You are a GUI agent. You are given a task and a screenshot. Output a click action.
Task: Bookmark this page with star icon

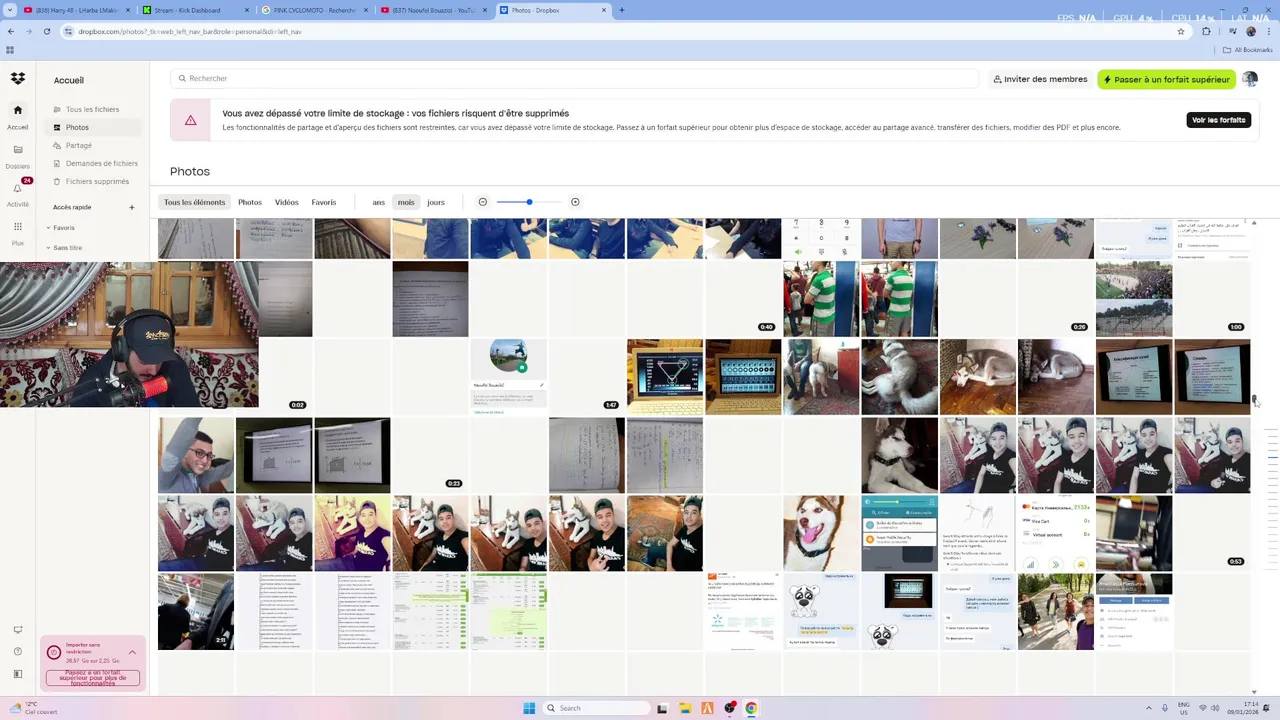1181,31
